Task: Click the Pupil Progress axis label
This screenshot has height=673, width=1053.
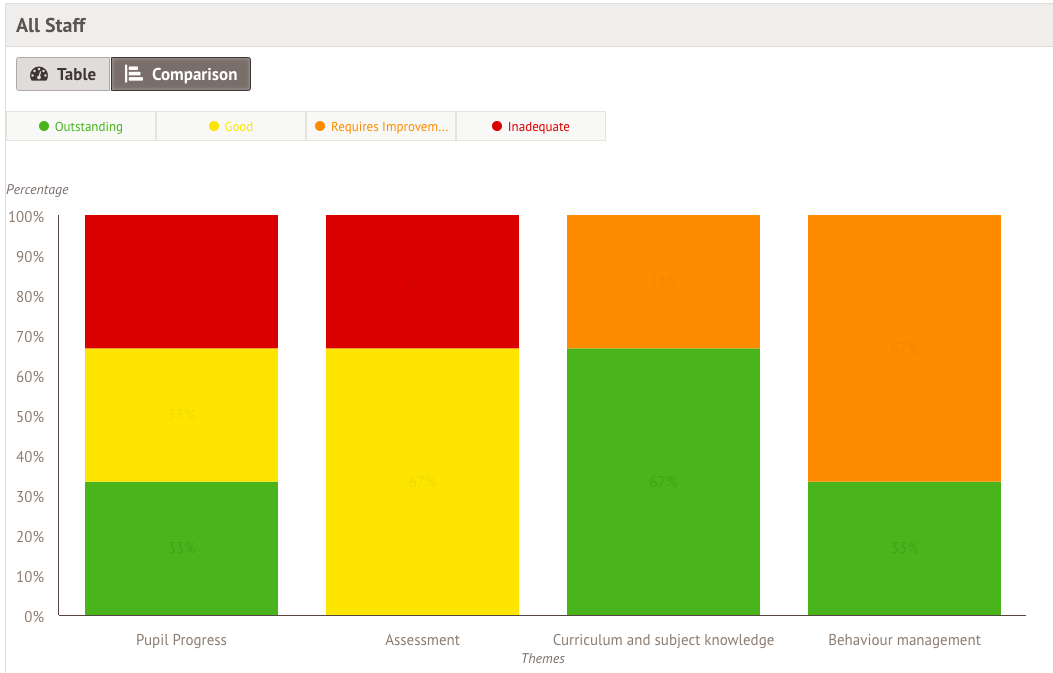Action: [181, 640]
